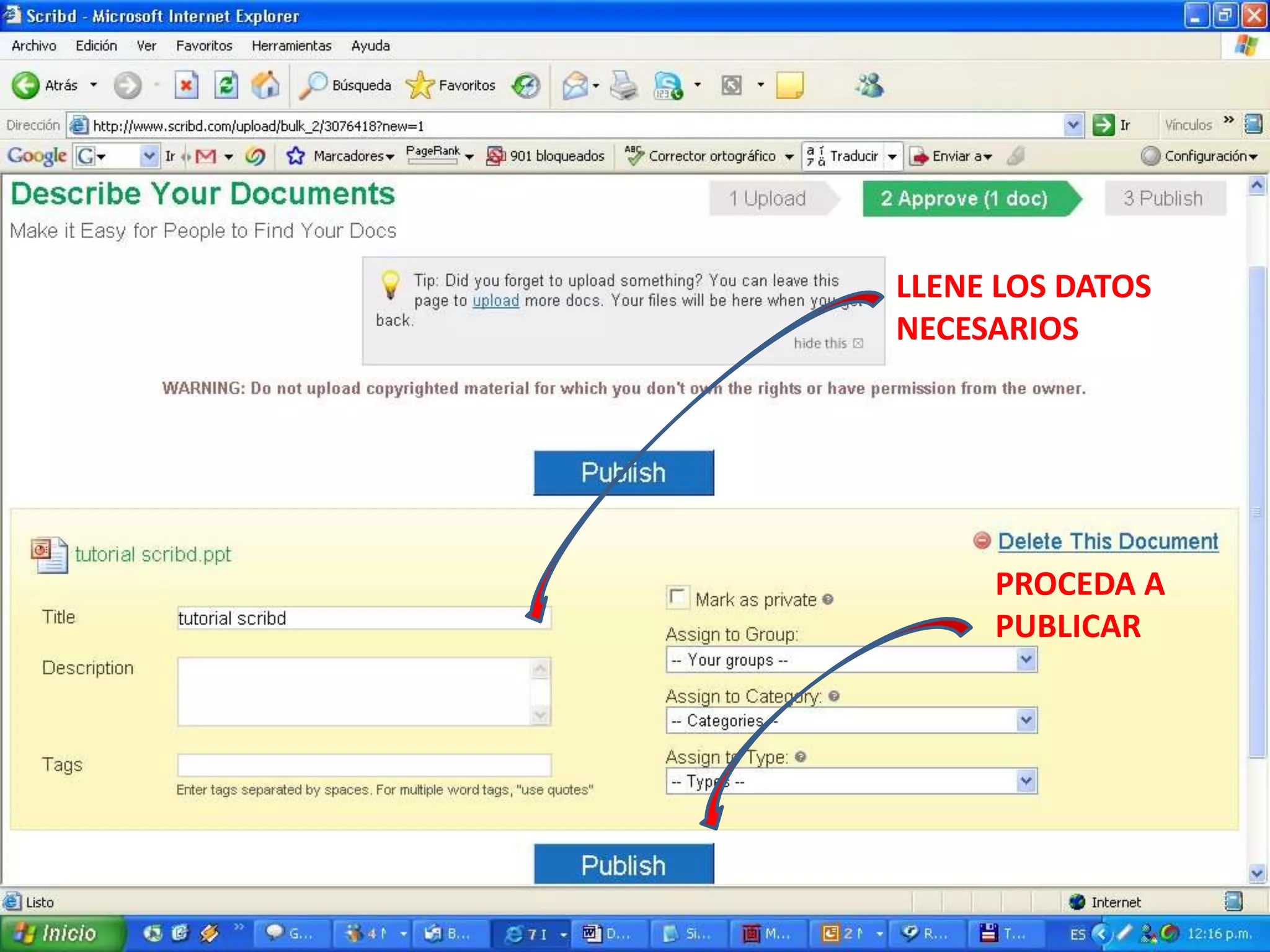1270x952 pixels.
Task: Click Marcadores star bookmark icon
Action: coord(296,156)
